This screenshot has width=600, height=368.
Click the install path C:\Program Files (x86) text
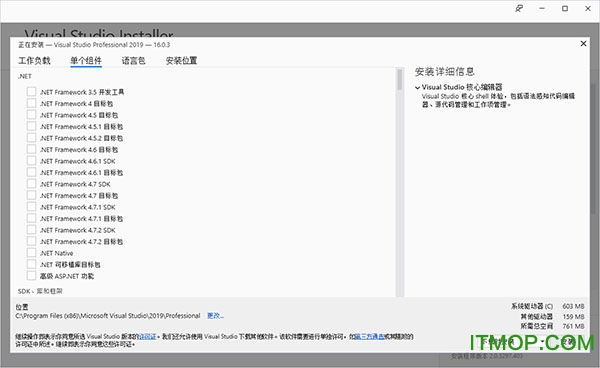coord(108,316)
